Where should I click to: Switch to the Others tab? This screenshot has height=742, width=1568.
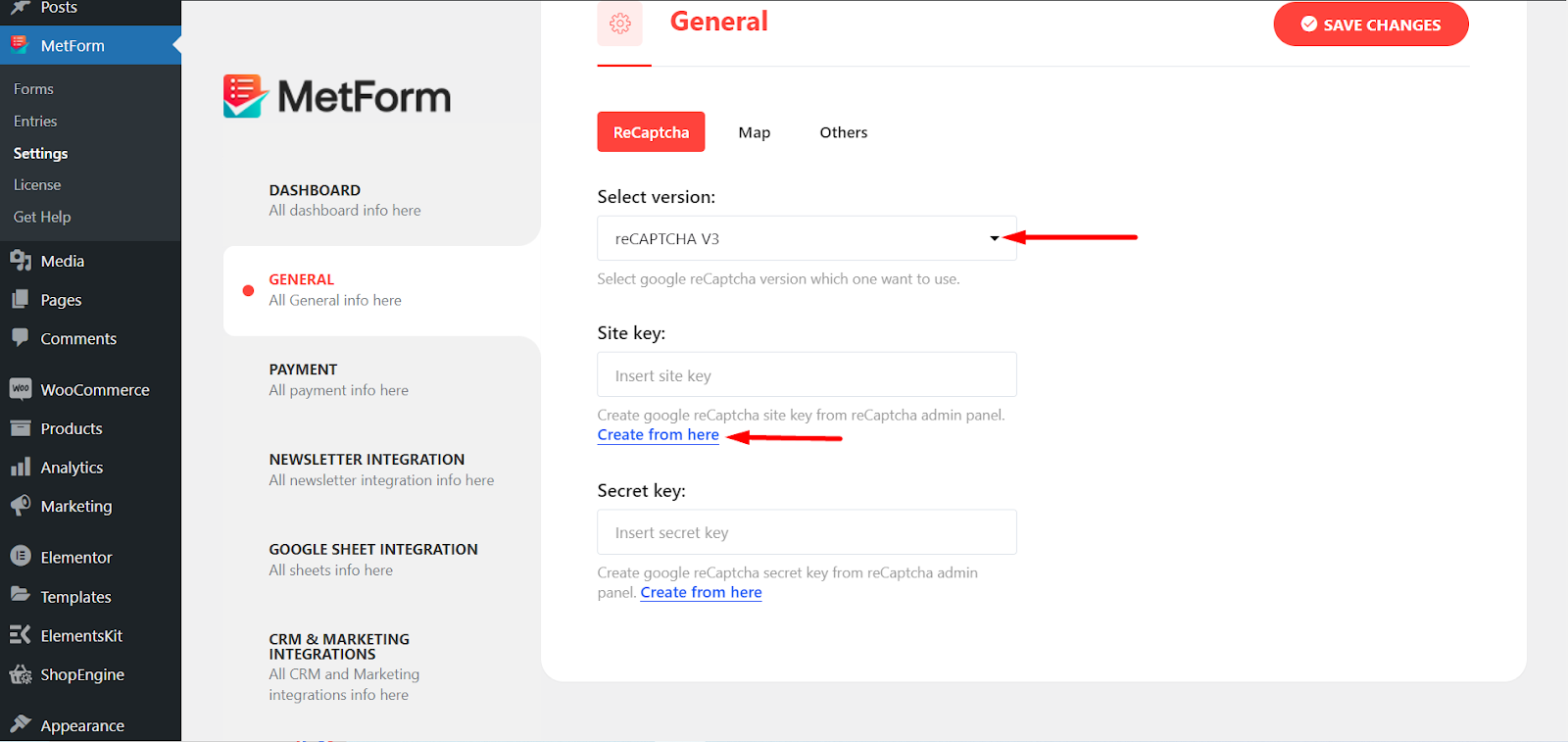point(844,132)
